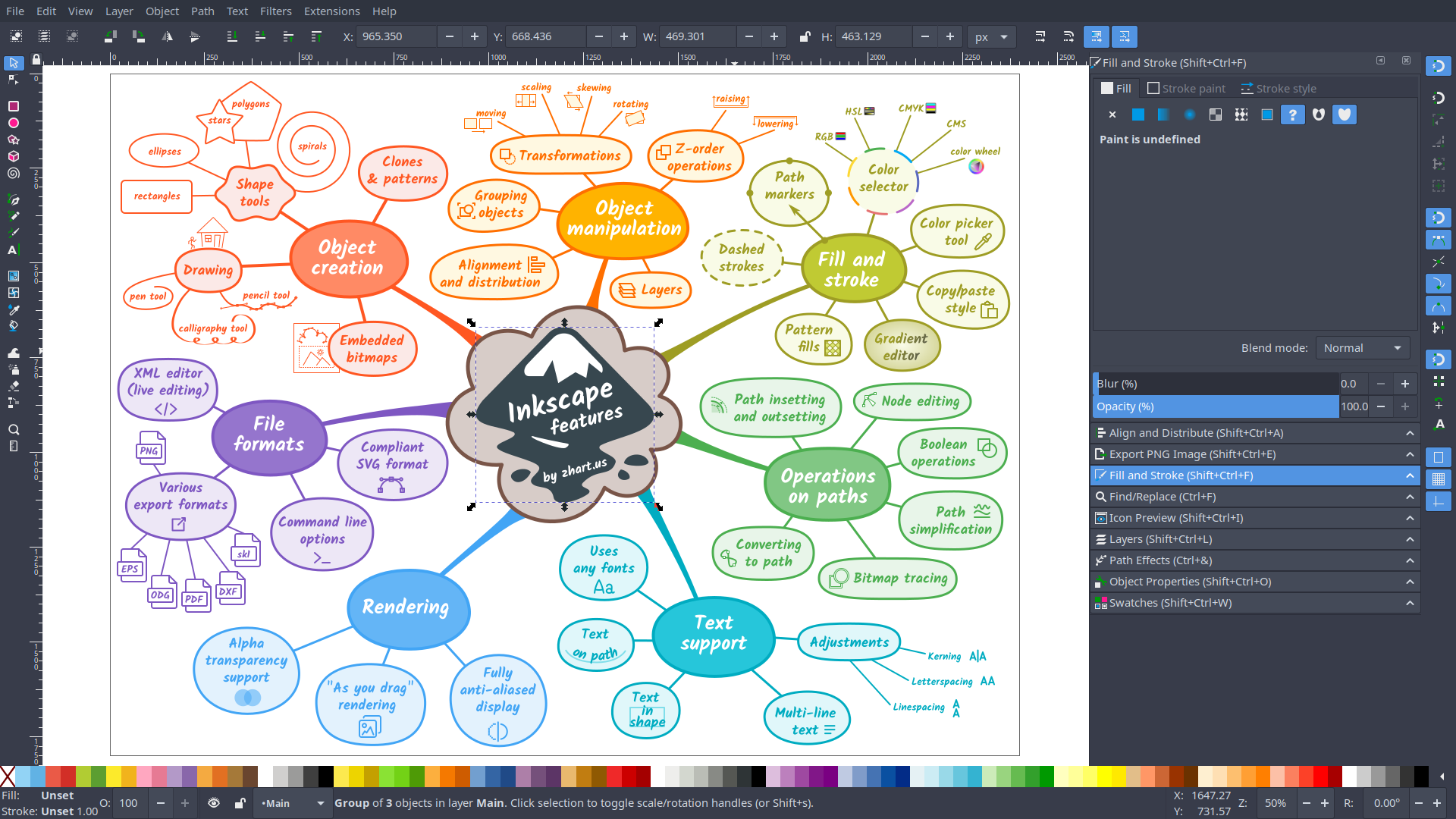
Task: Click the X position input field
Action: (x=398, y=37)
